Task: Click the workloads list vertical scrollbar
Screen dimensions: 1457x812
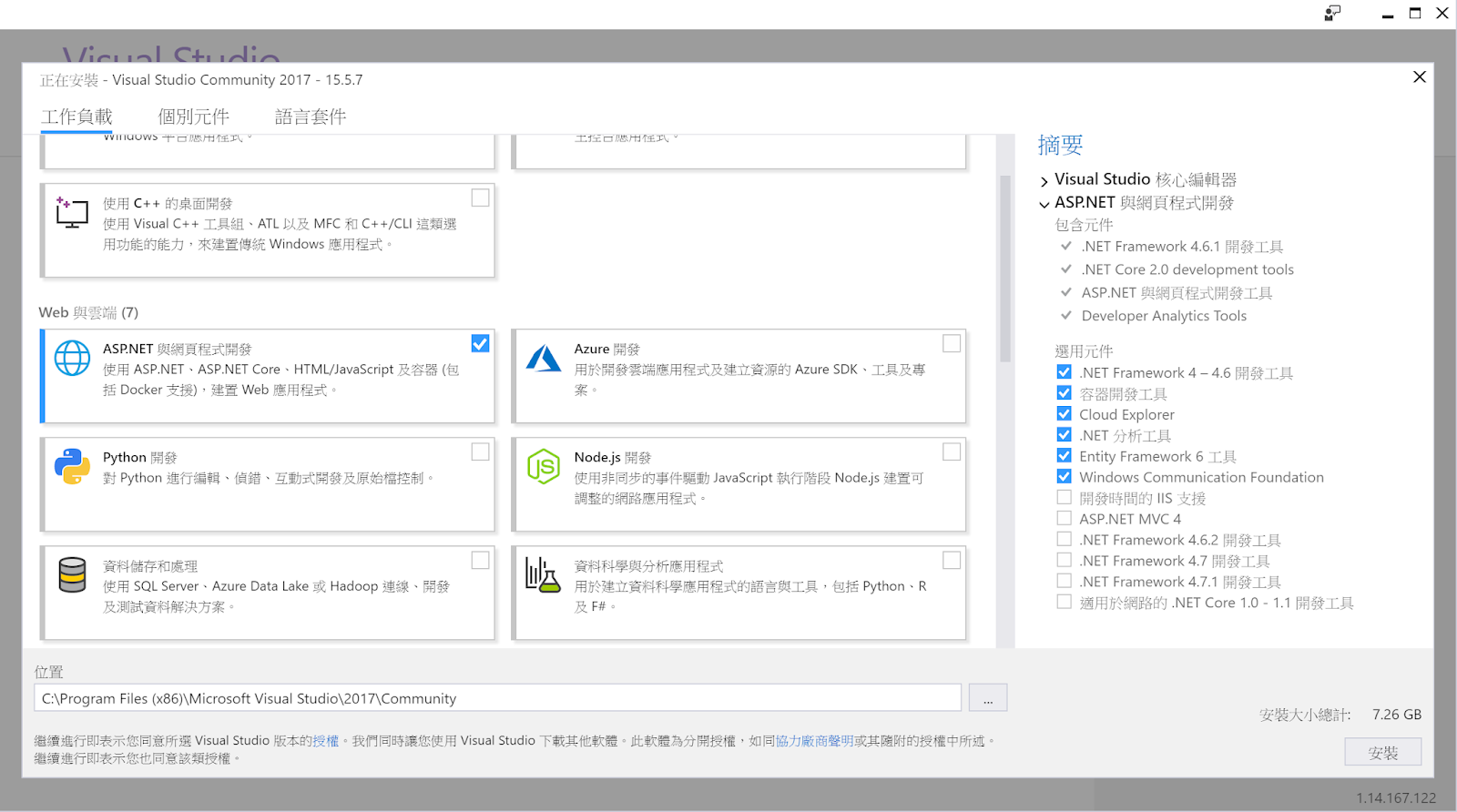Action: [x=1005, y=269]
